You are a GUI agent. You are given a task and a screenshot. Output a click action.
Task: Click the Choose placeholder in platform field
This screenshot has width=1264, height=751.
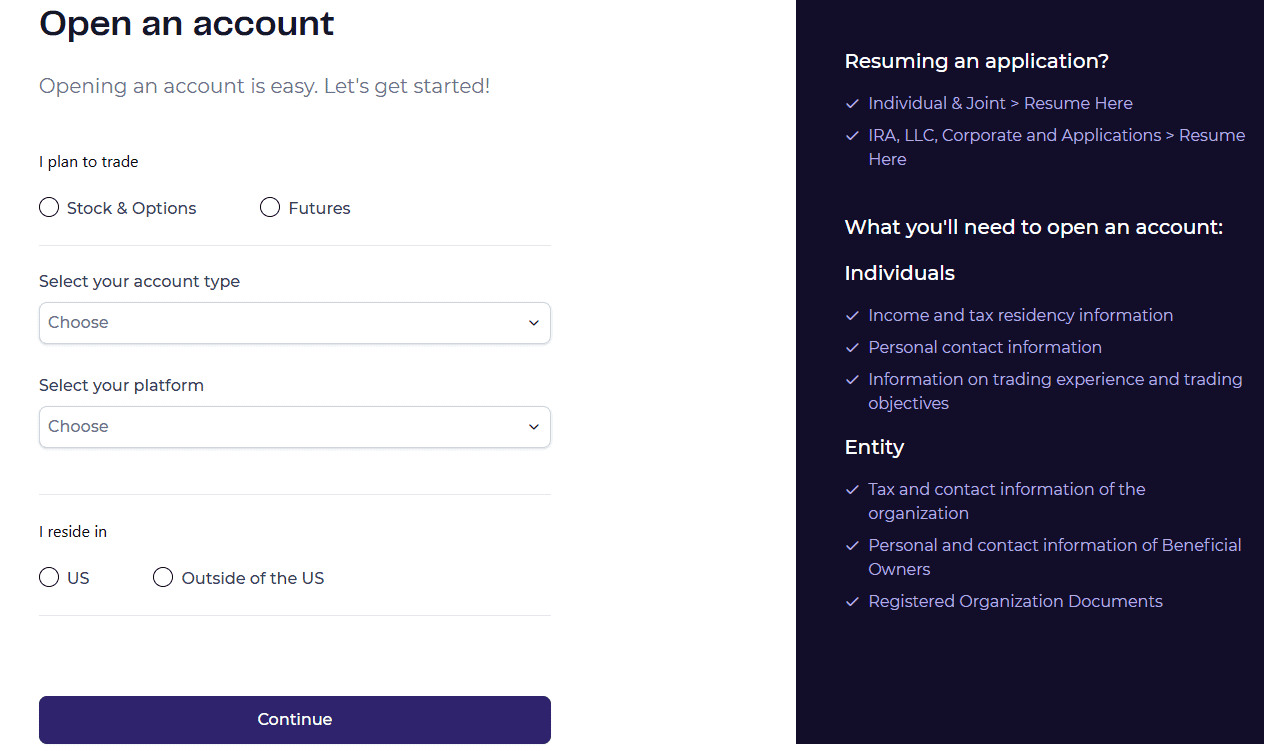pos(78,426)
